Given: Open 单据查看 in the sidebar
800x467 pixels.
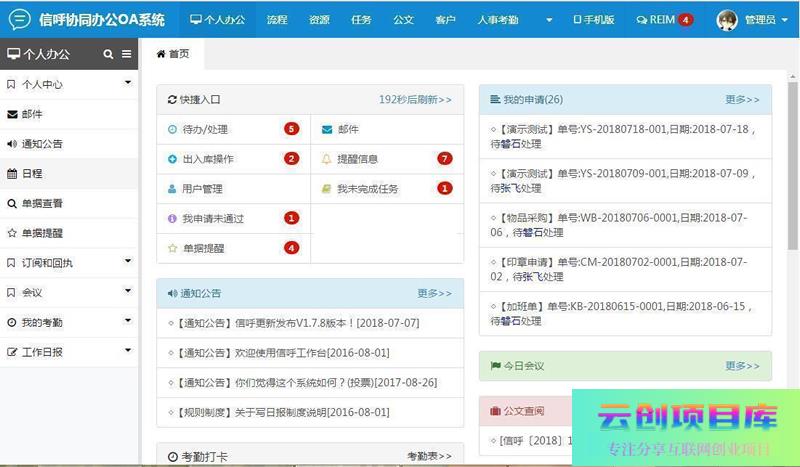Looking at the screenshot, I should (42, 203).
